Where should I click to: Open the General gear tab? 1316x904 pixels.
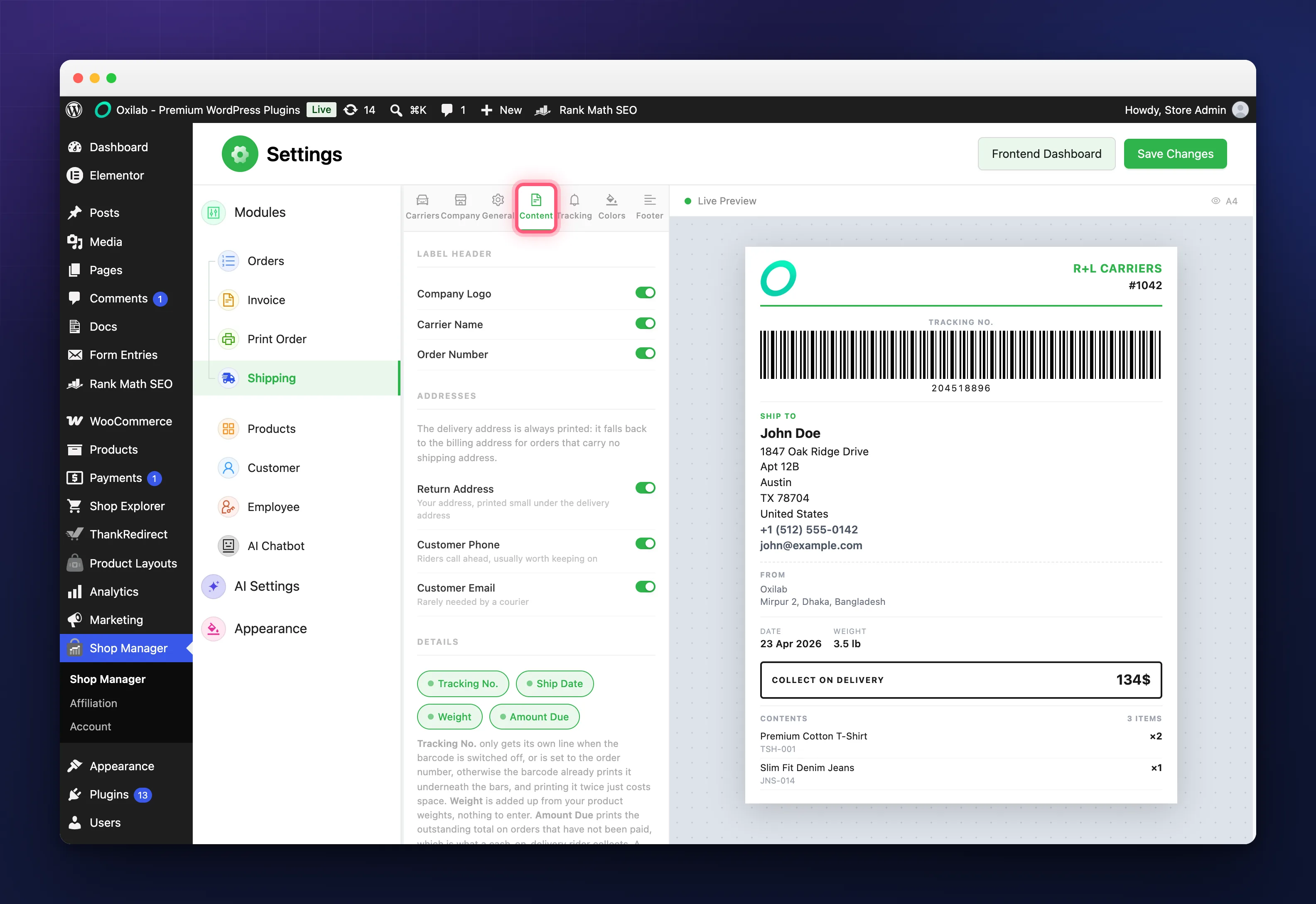point(498,207)
